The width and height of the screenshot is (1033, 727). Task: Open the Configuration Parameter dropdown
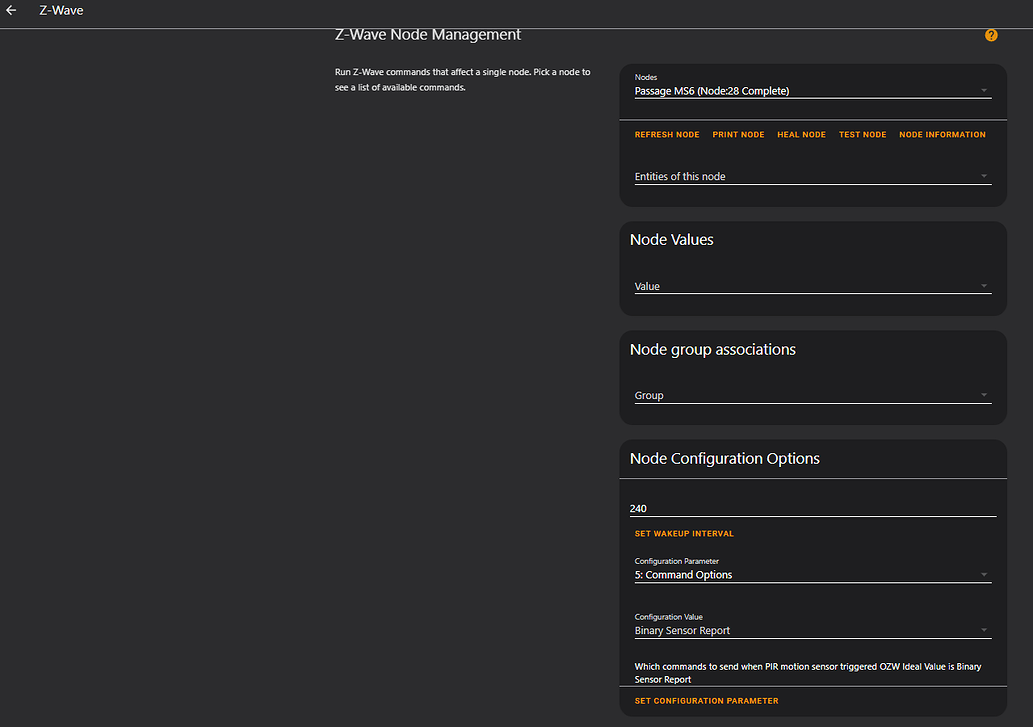[812, 570]
